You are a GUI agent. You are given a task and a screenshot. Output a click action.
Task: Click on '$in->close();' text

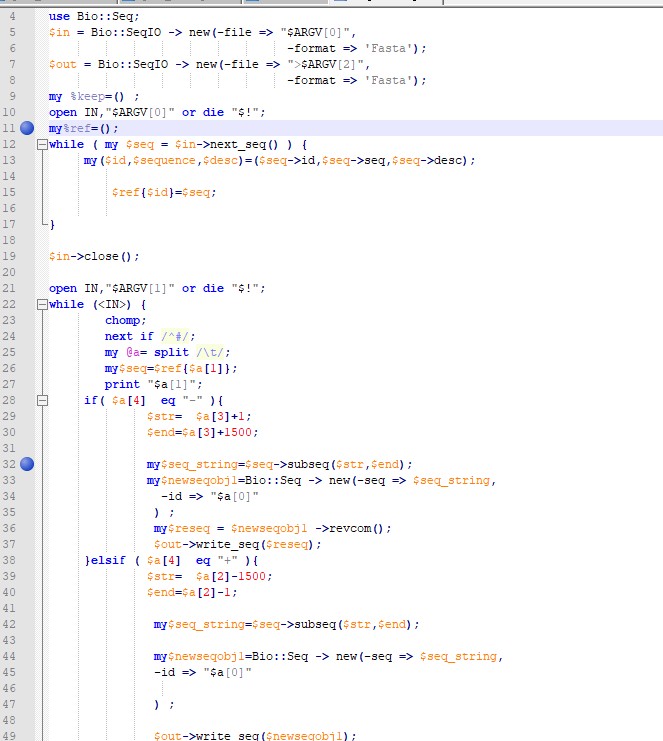click(x=94, y=256)
